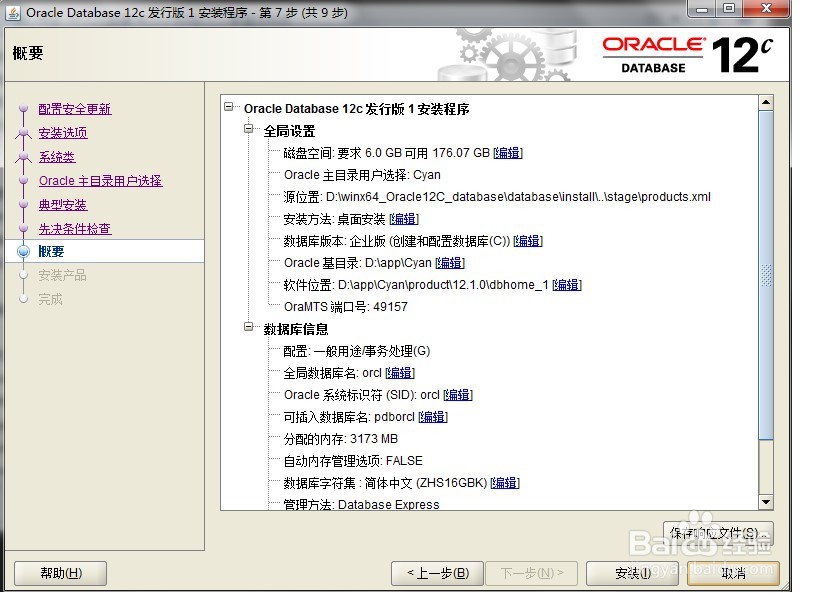Select the 配置: 一般用途/事务处理 row
Viewport: 819px width, 597px height.
357,351
